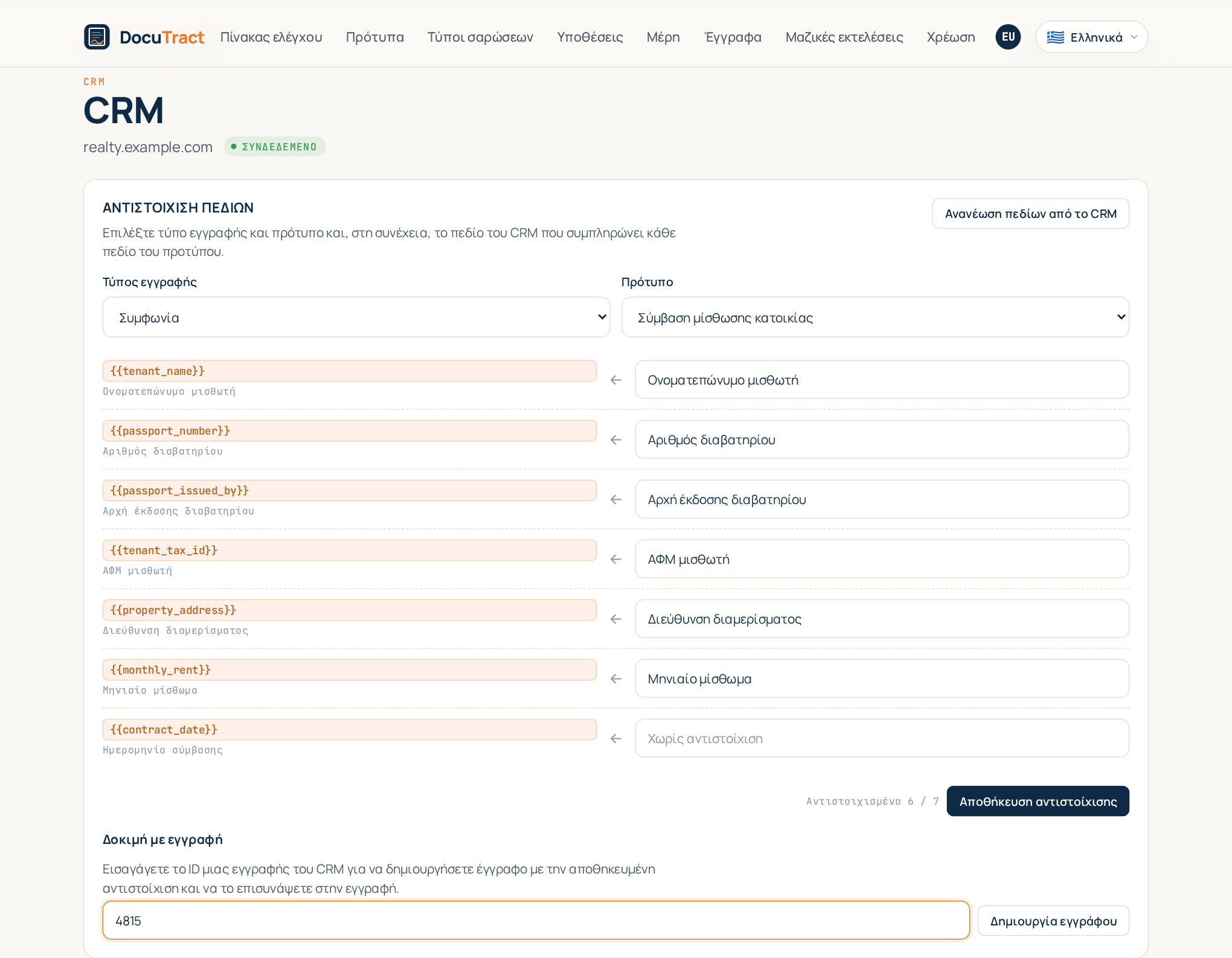Click Ανανέωση πεδίων από το CRM button
The width and height of the screenshot is (1232, 958).
pos(1030,214)
